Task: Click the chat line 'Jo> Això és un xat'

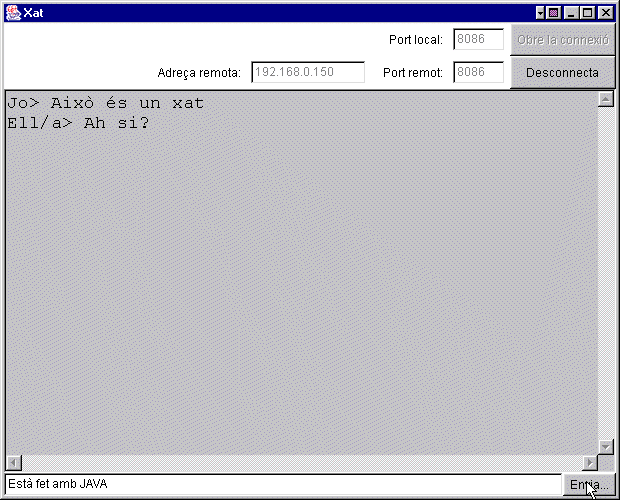Action: pos(106,103)
